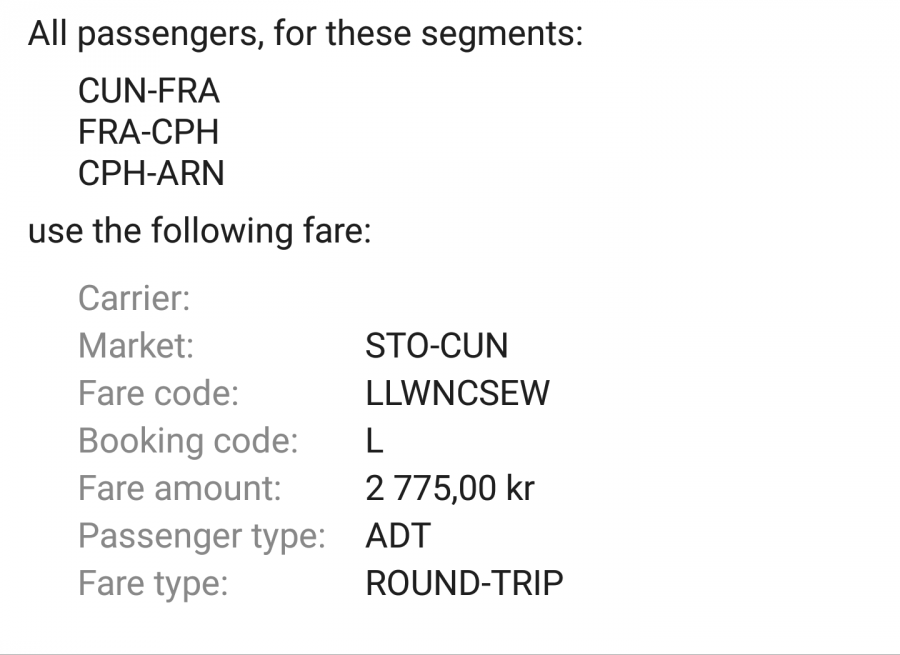The image size is (900, 655).
Task: Select the LLWNCSEW fare code
Action: coord(457,394)
